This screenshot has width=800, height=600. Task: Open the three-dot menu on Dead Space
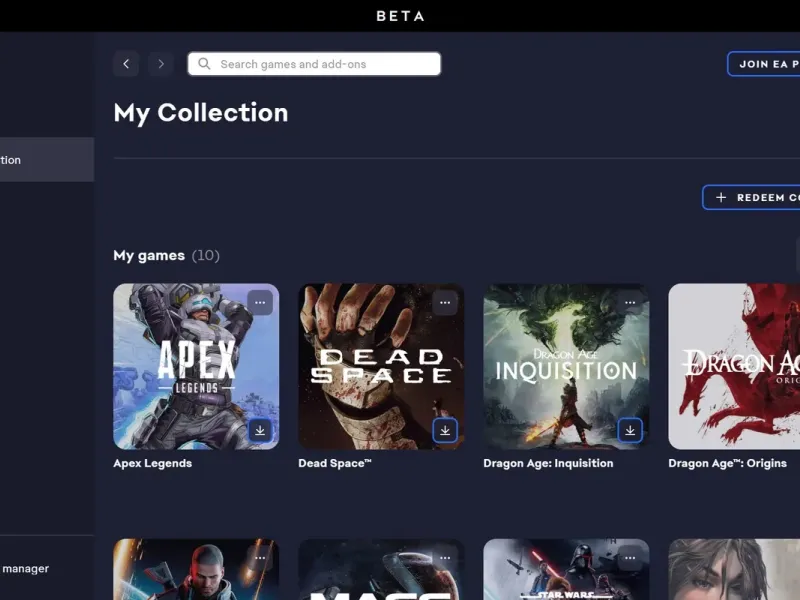point(445,303)
